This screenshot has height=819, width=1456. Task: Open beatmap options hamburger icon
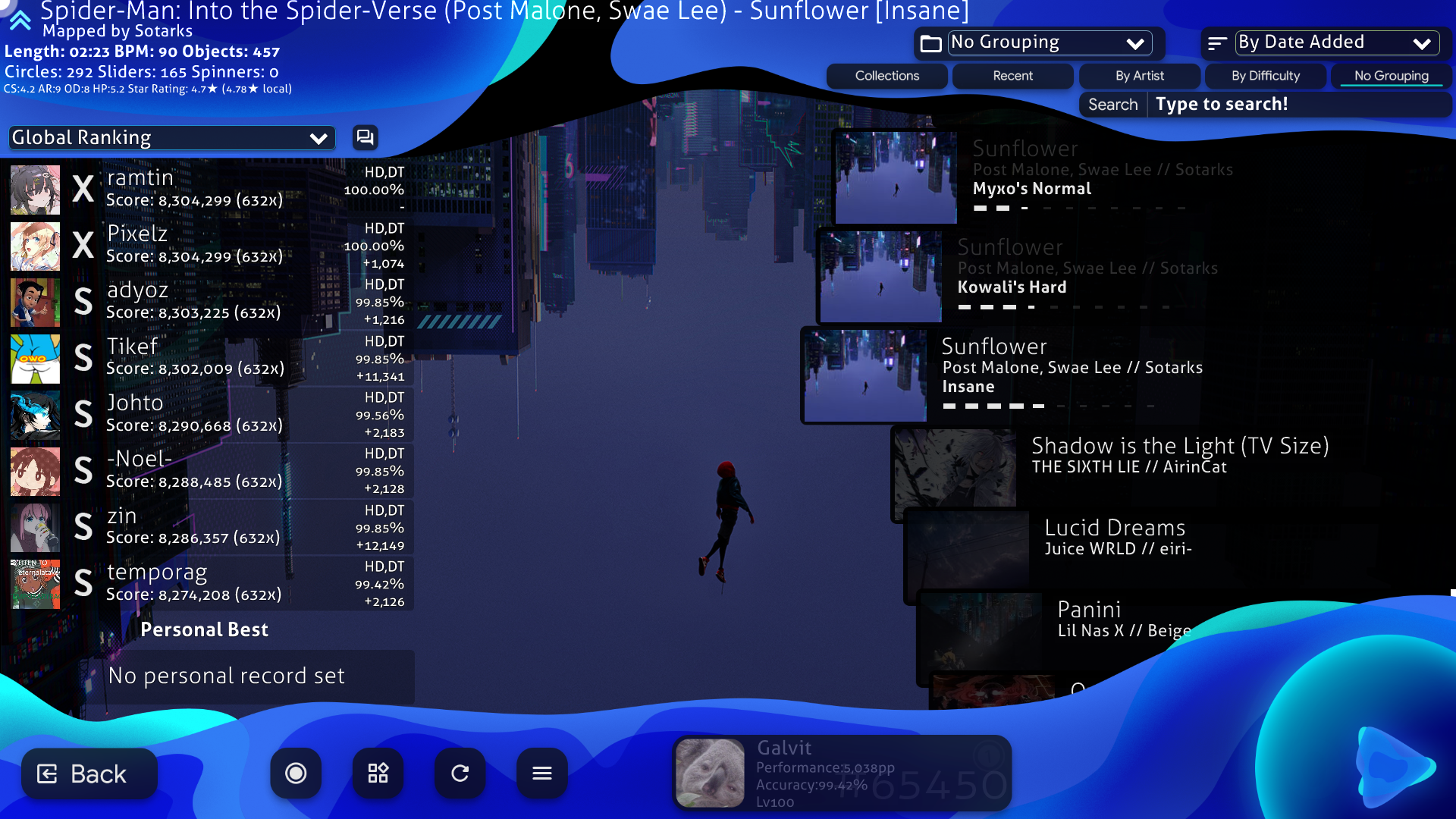pyautogui.click(x=541, y=773)
